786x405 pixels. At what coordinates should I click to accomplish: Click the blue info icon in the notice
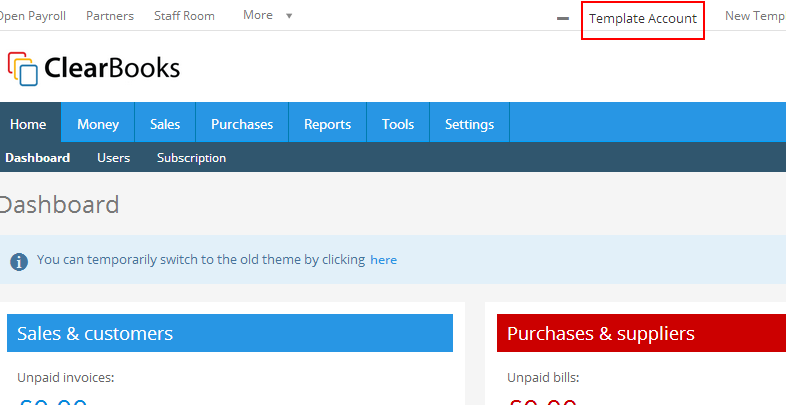click(18, 261)
